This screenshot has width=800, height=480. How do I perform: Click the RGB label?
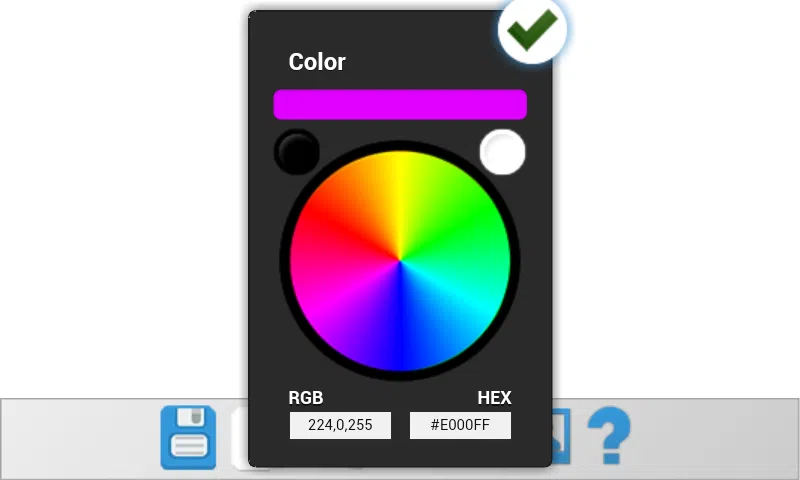tap(306, 398)
